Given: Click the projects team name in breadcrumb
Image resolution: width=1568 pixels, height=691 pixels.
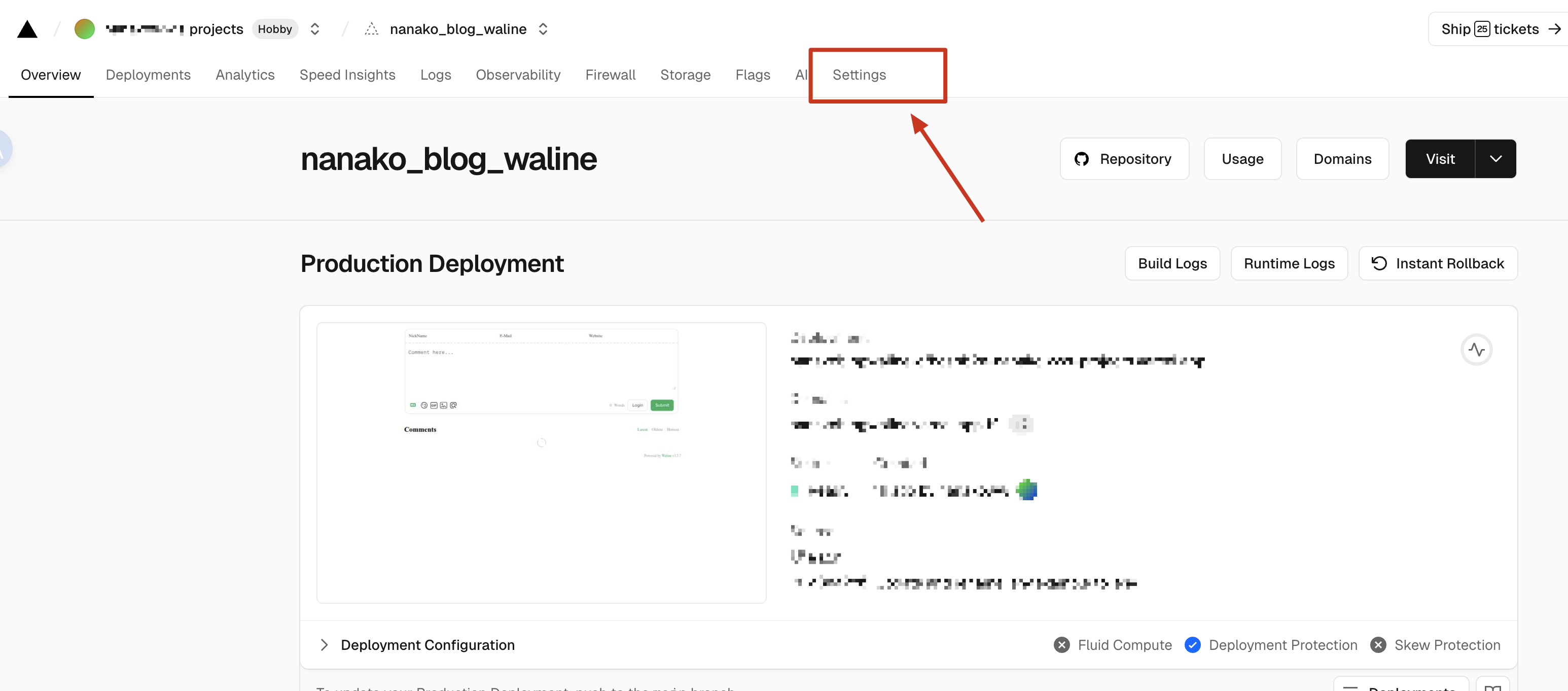Looking at the screenshot, I should 174,28.
